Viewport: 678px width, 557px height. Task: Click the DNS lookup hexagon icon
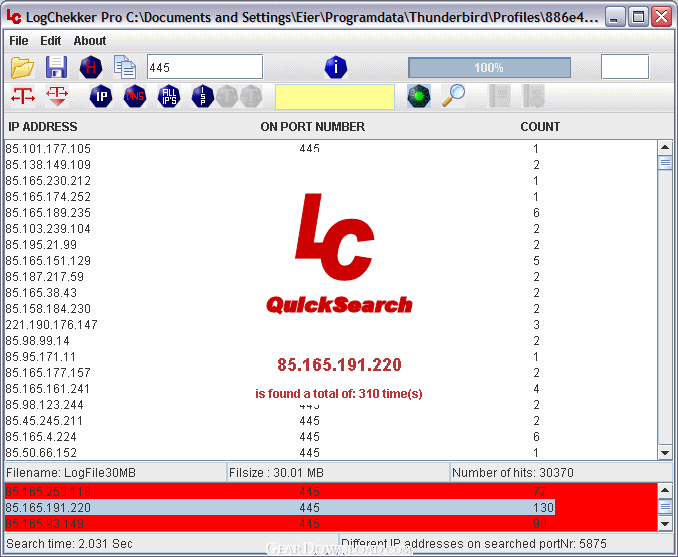point(135,96)
